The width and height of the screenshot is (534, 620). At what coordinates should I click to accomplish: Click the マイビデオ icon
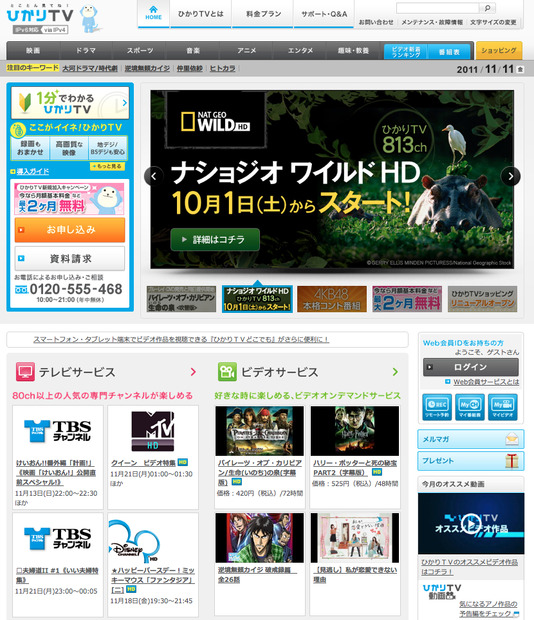(x=503, y=407)
